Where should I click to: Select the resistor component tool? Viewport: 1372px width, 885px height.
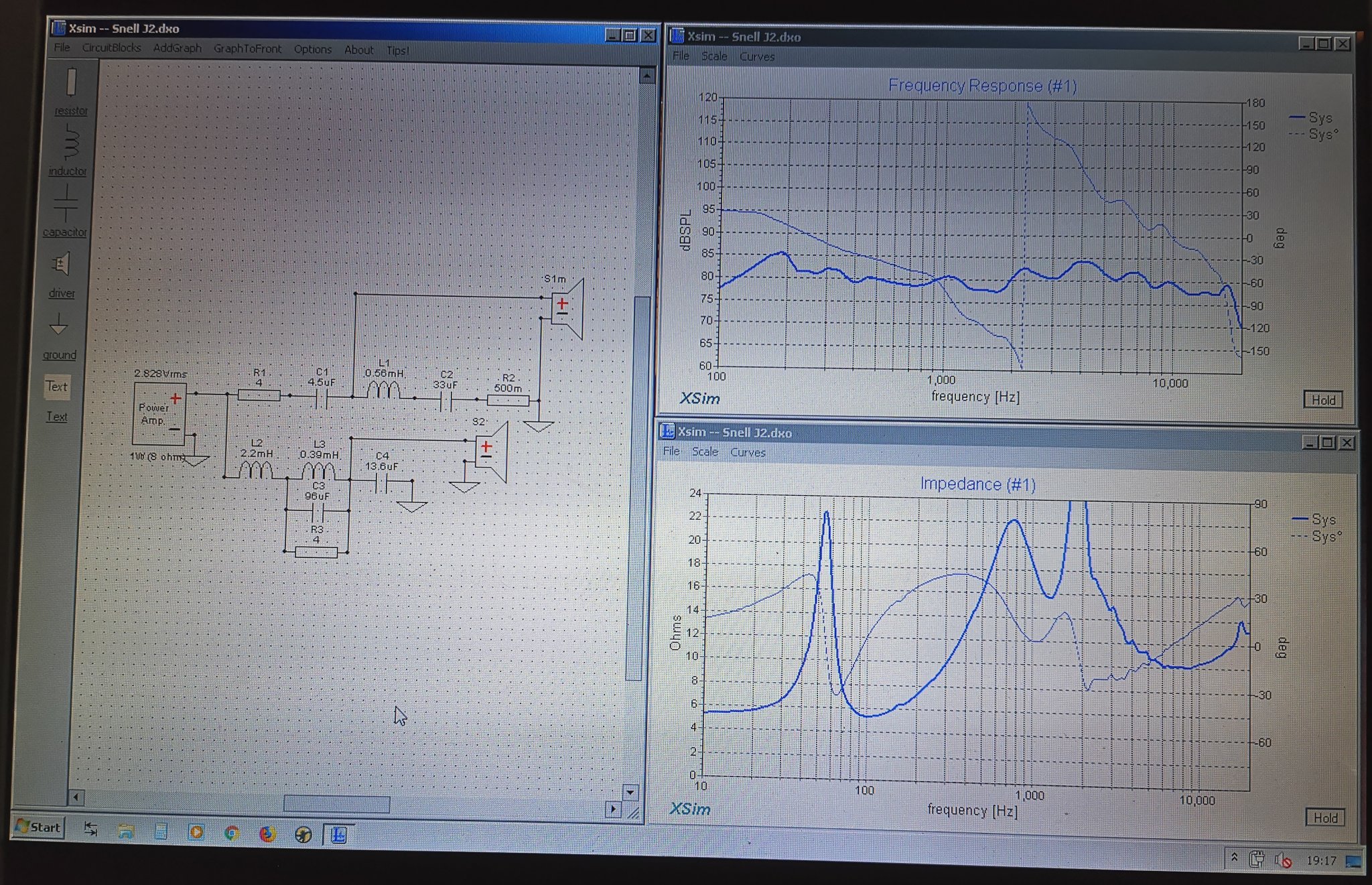coord(71,91)
